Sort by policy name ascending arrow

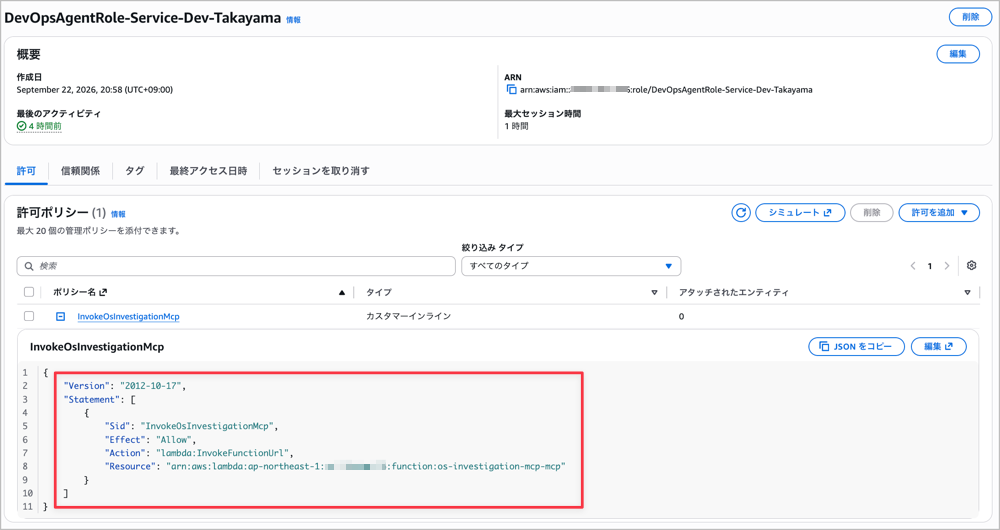[x=342, y=293]
